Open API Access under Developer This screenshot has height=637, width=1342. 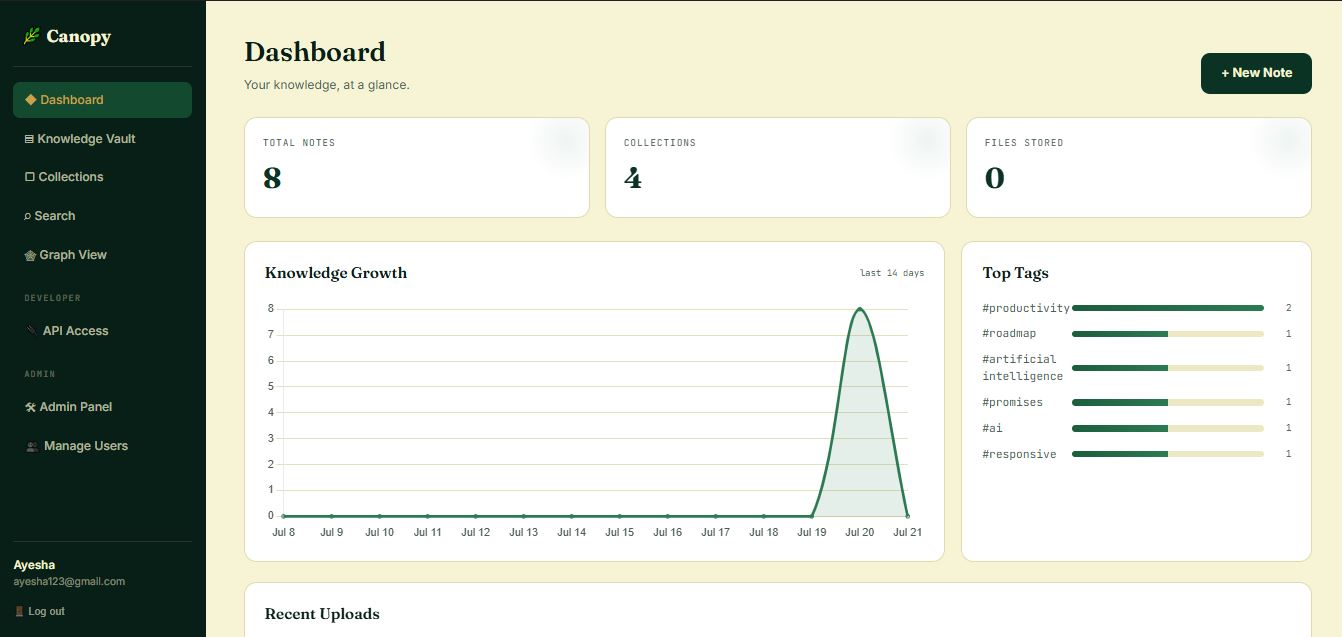point(102,331)
